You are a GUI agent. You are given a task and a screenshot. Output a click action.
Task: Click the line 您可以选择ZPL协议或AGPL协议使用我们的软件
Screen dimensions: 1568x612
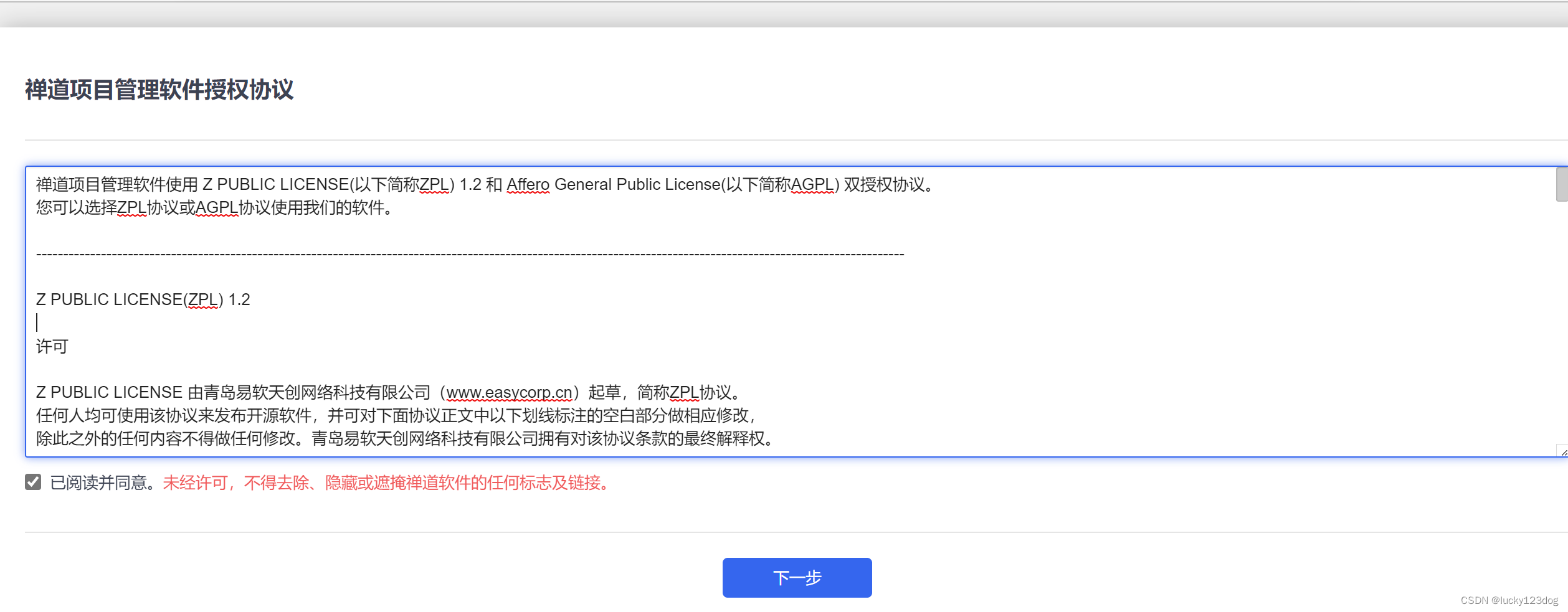214,207
